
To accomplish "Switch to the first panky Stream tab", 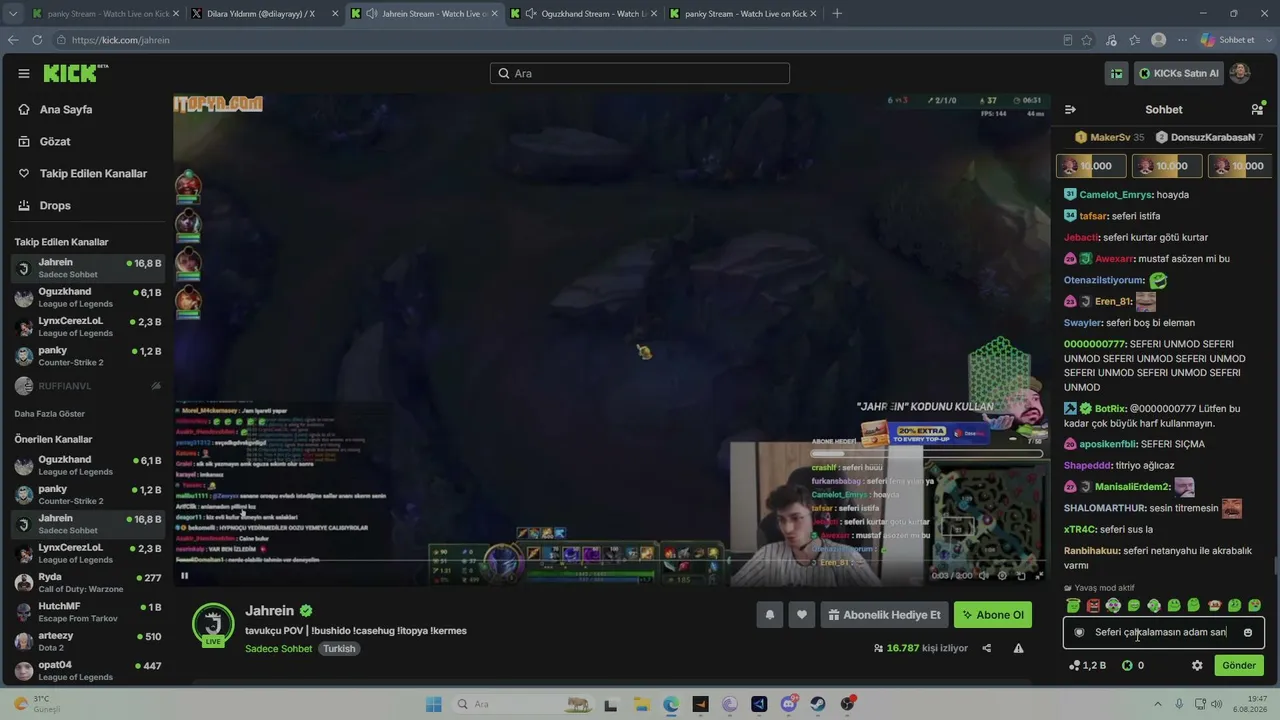I will click(x=102, y=14).
